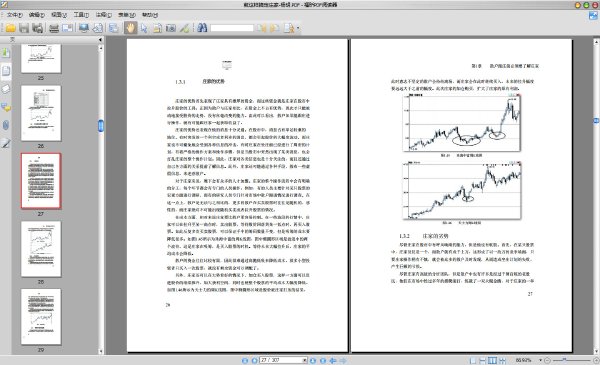600x365 pixels.
Task: Click the next view grey arrow
Action: point(342,360)
